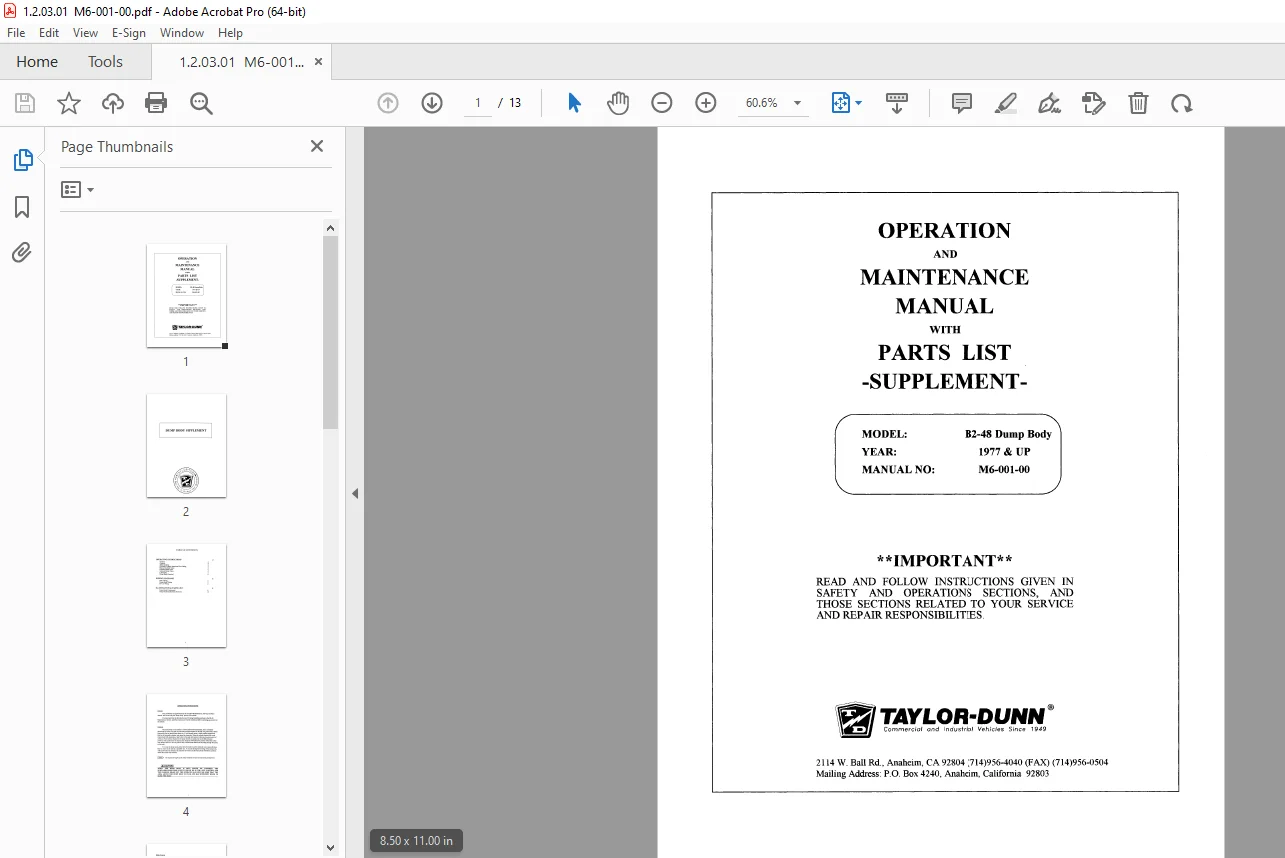Close the M6-001 document tab

tap(319, 62)
